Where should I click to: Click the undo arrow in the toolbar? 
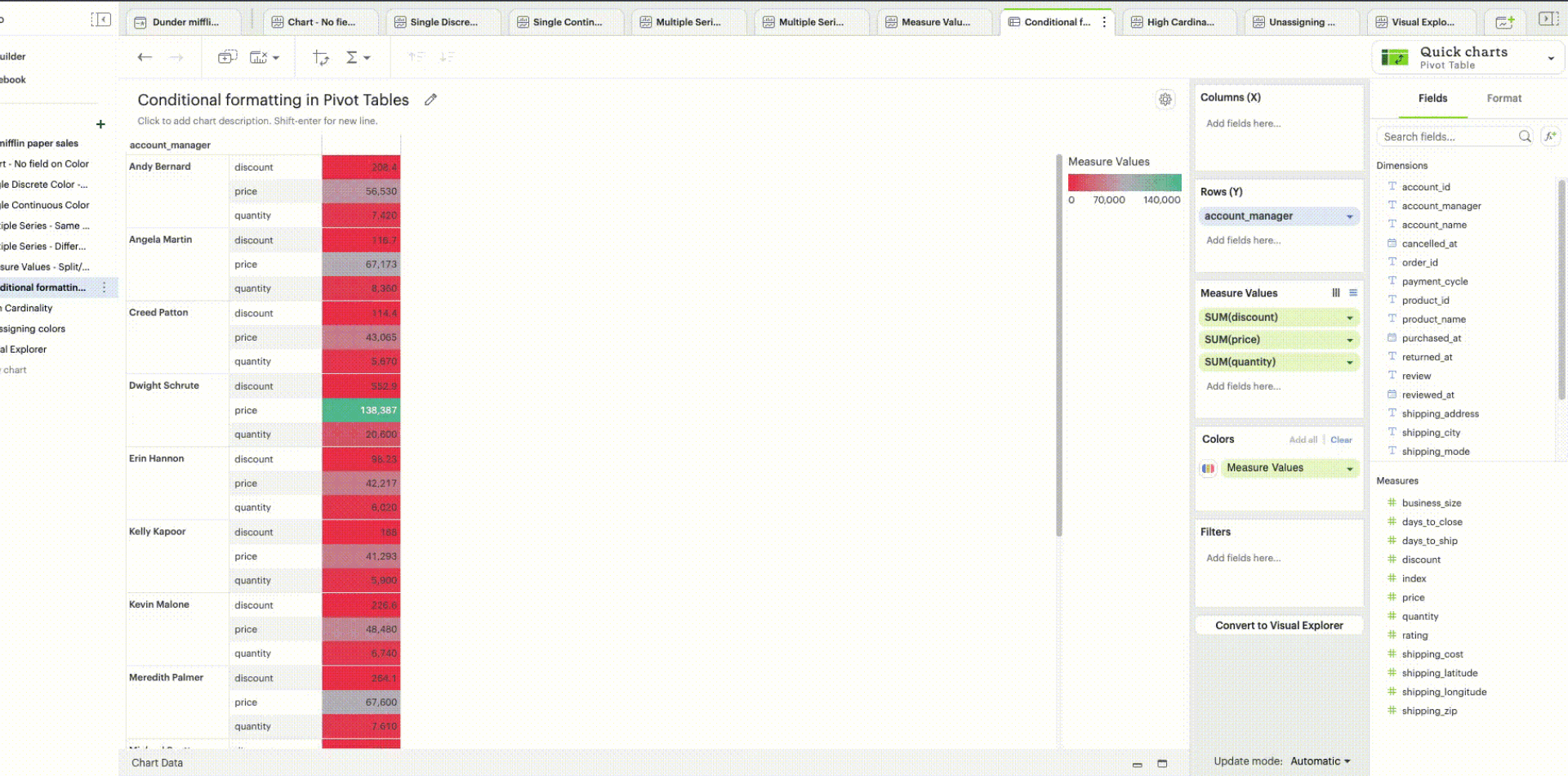pyautogui.click(x=145, y=57)
